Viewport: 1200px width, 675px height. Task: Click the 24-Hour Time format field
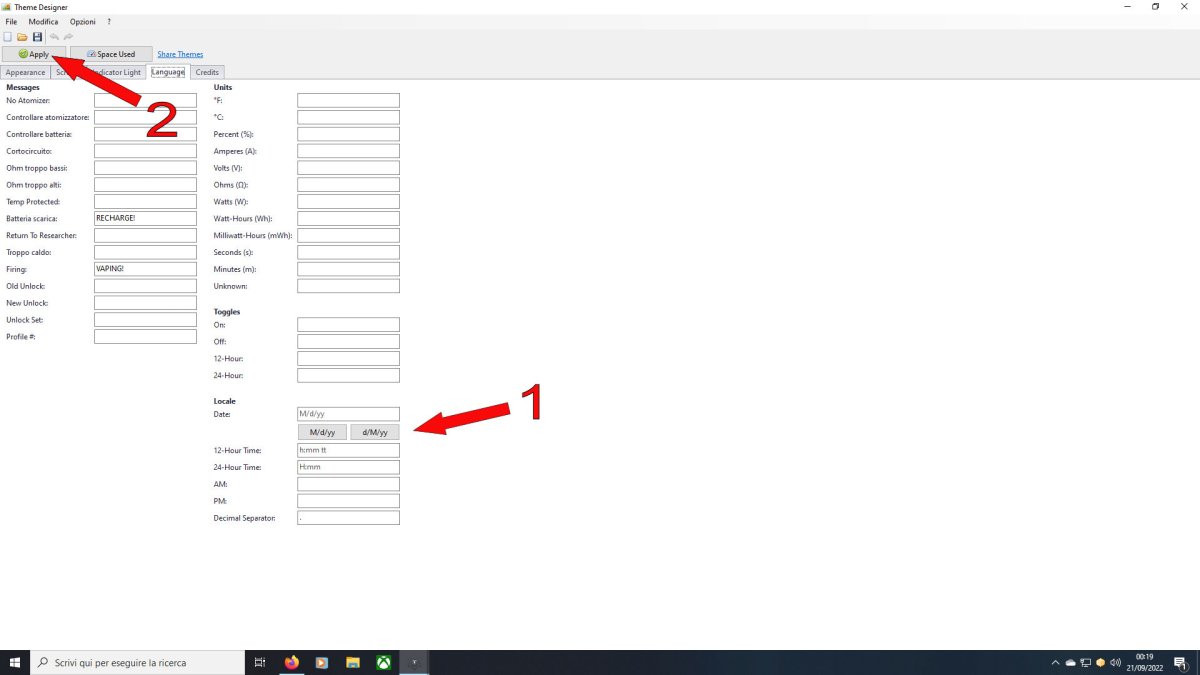348,467
